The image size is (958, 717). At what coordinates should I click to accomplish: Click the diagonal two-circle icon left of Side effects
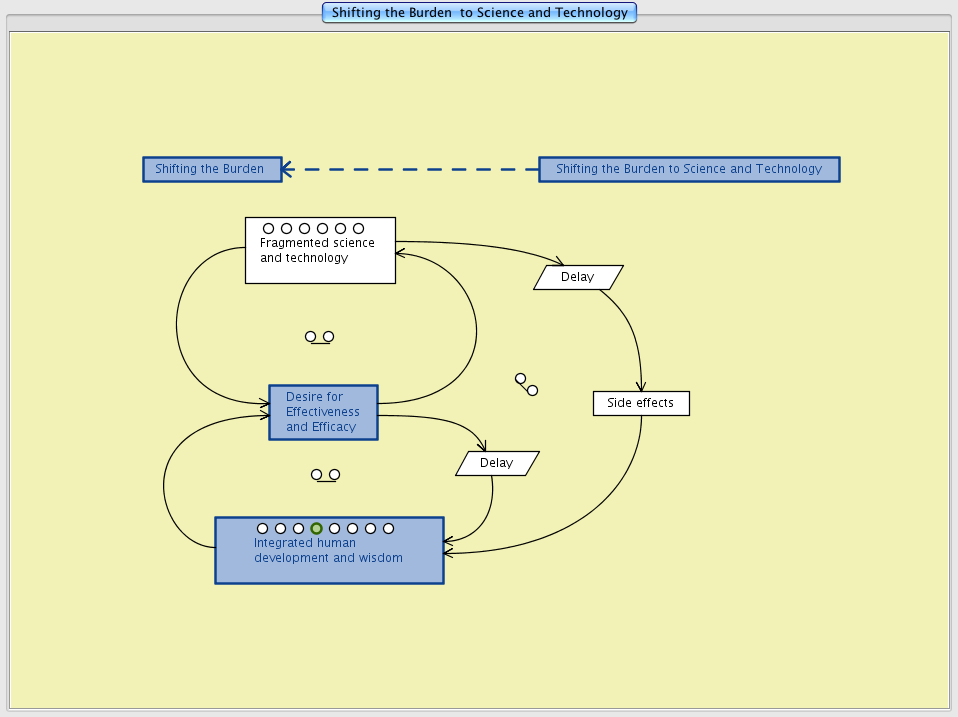pos(526,384)
